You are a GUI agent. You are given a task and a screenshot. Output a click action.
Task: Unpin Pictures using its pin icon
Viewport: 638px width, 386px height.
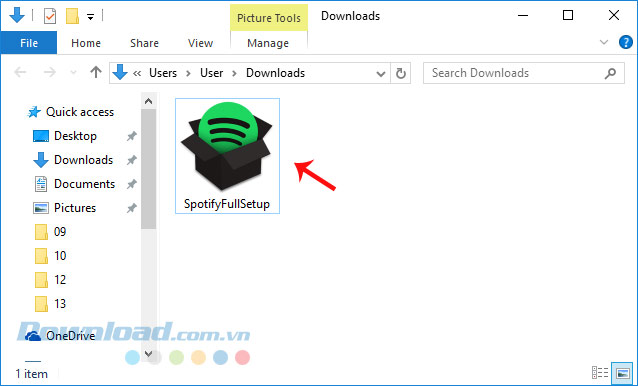(131, 208)
